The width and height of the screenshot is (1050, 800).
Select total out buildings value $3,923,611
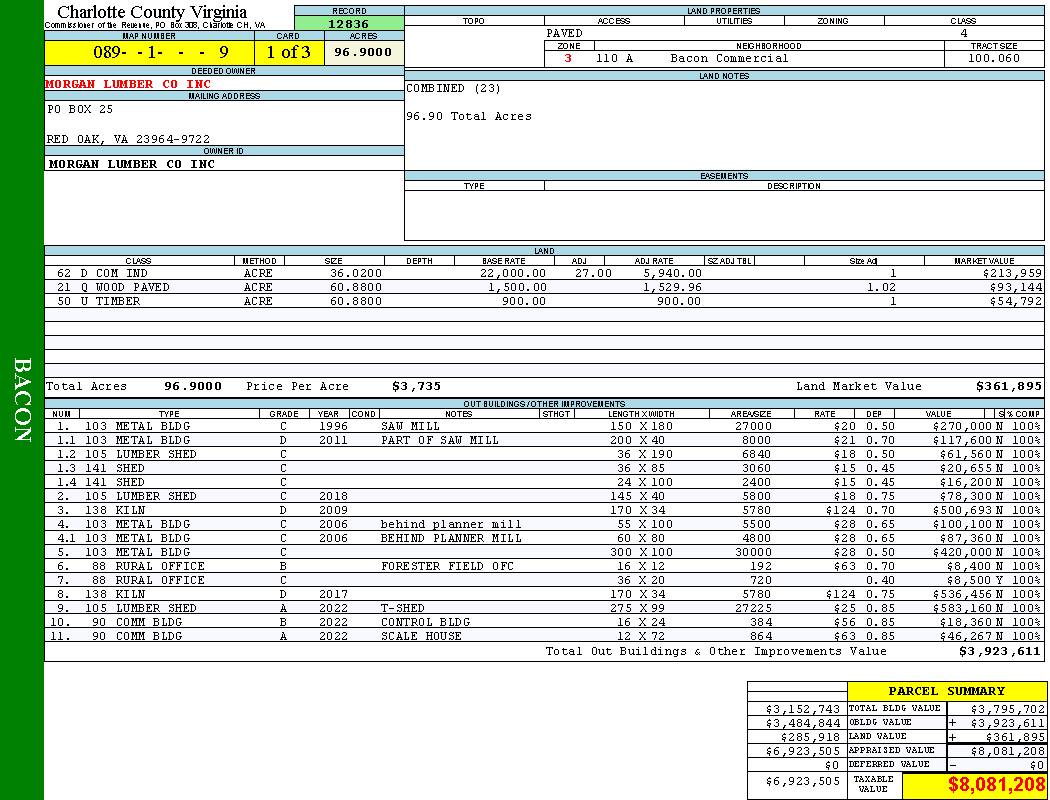pyautogui.click(x=1000, y=651)
